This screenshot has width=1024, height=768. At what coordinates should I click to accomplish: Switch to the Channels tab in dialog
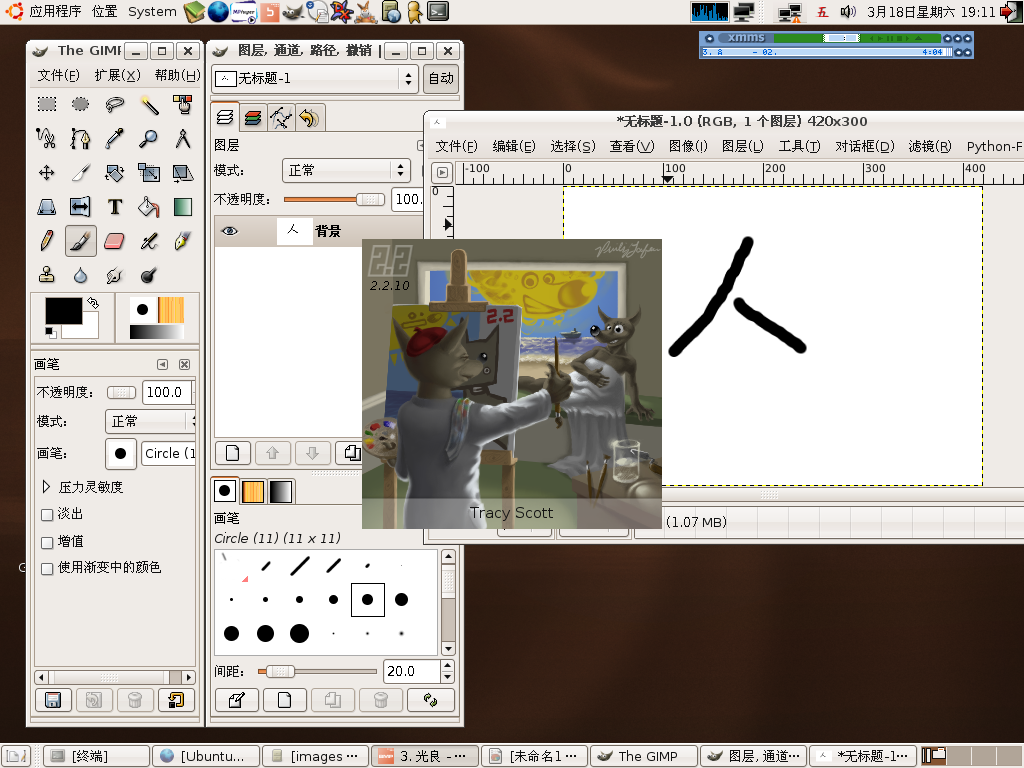[x=253, y=118]
